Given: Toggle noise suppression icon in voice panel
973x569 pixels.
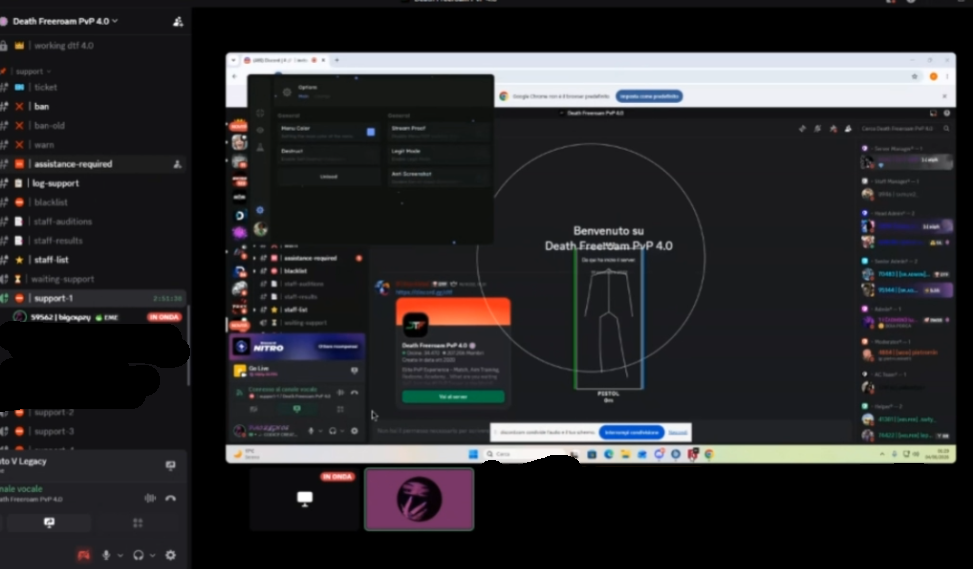Looking at the screenshot, I should [150, 498].
